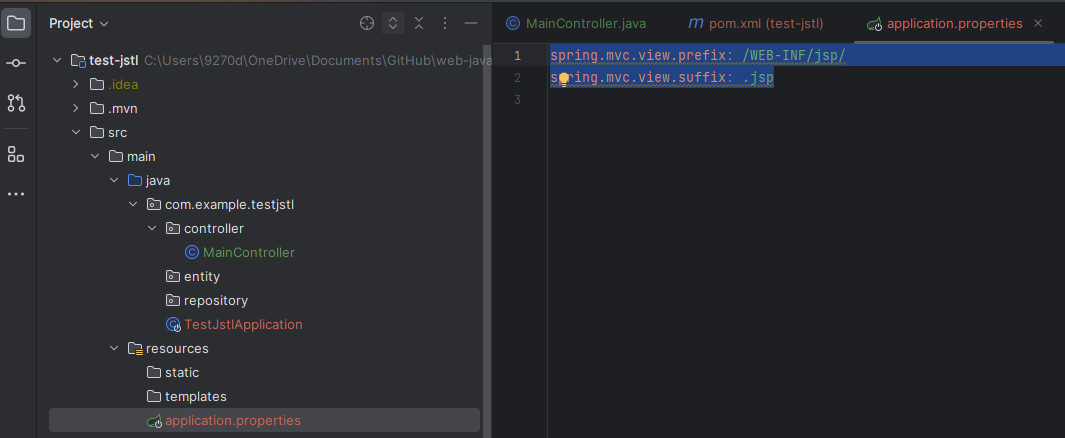Screen dimensions: 1065x438
Task: Open the Project view dropdown
Action: 79,23
